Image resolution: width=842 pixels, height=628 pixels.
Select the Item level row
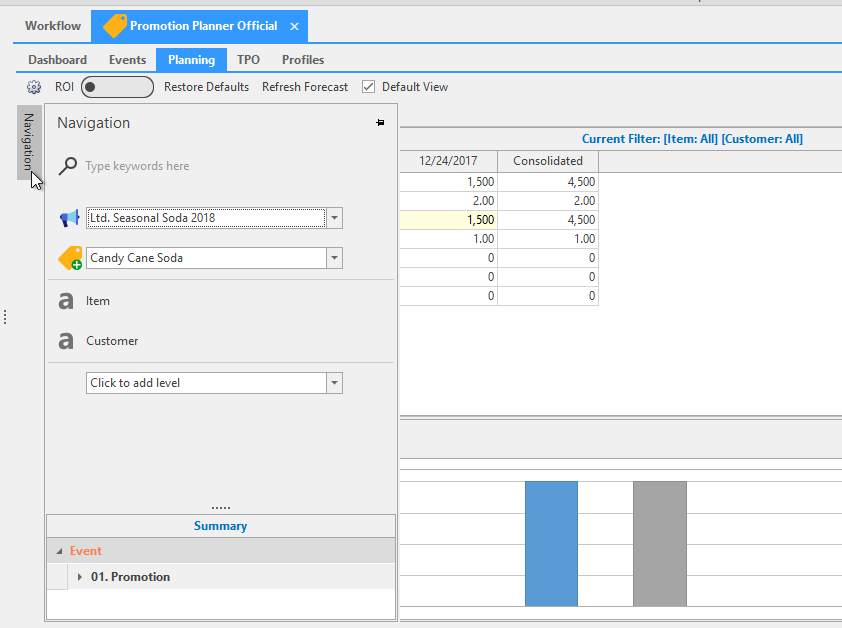pyautogui.click(x=221, y=301)
